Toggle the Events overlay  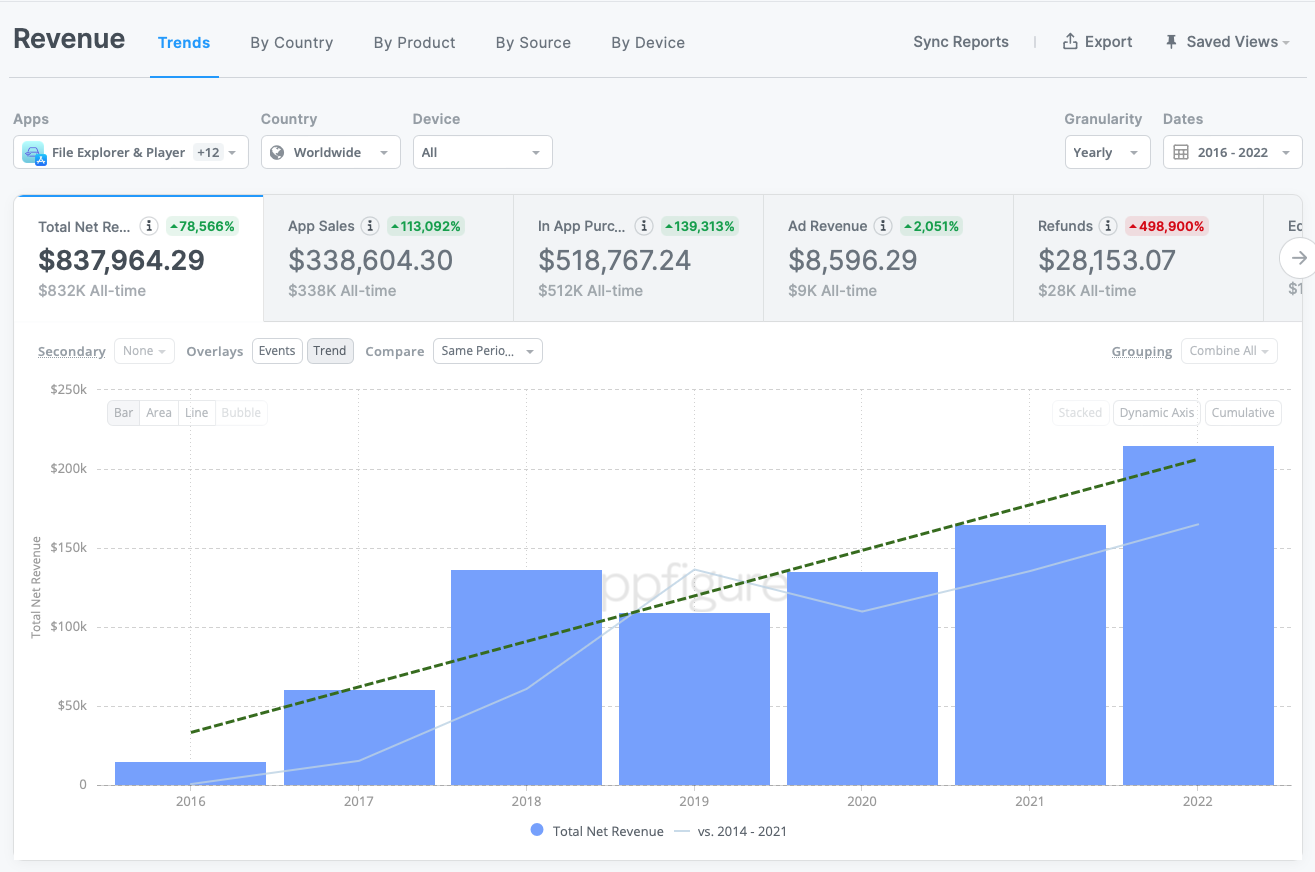pyautogui.click(x=277, y=351)
